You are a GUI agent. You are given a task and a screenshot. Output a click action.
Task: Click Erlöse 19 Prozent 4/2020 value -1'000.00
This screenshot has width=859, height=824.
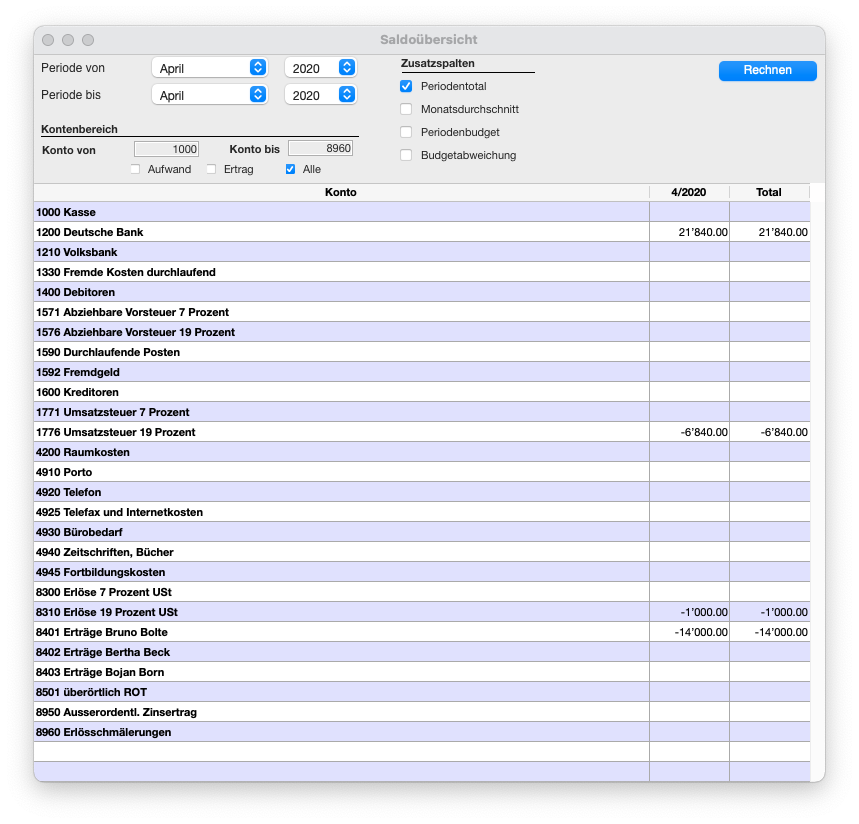[704, 612]
